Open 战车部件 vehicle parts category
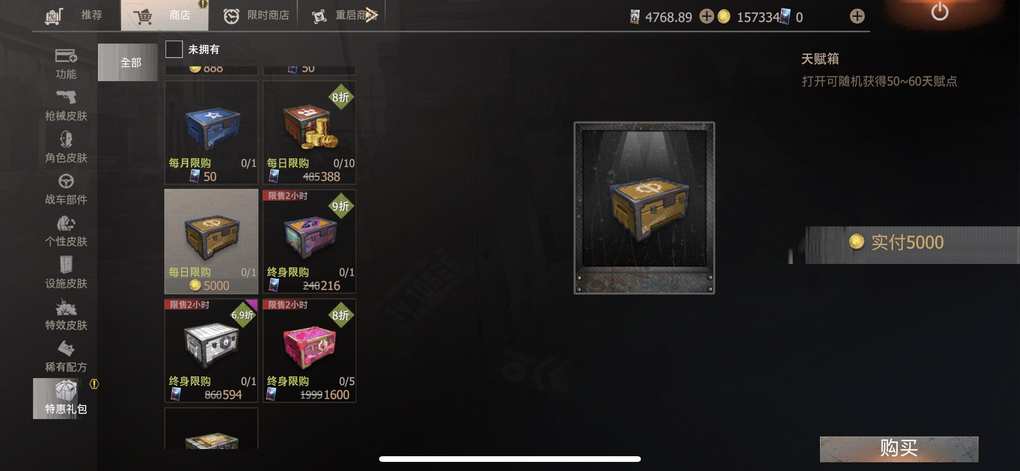 [66, 189]
